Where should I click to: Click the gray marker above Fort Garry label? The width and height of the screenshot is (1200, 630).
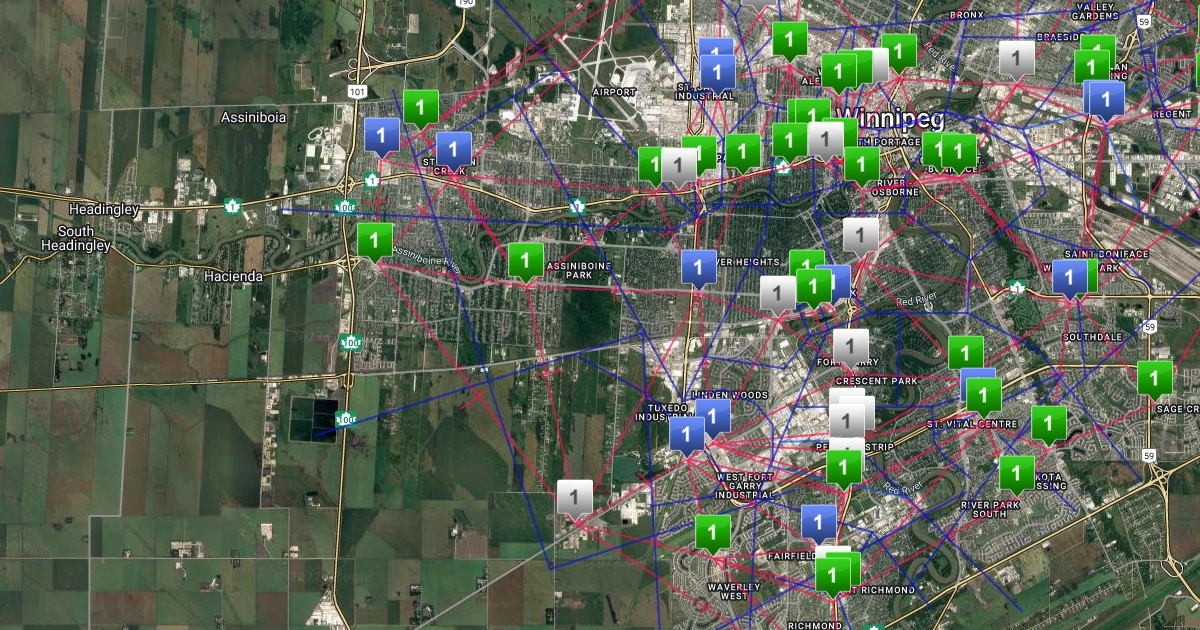[850, 346]
